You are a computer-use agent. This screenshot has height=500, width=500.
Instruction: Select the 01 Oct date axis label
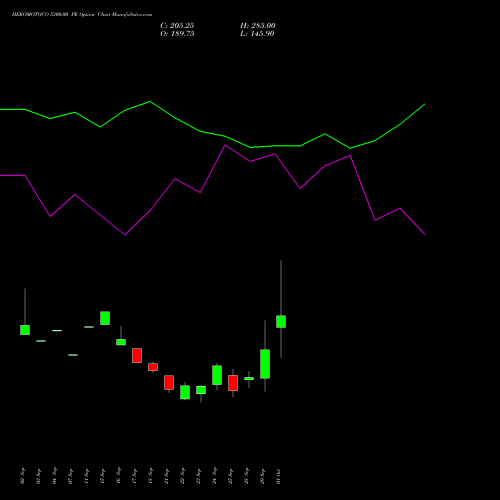tap(278, 476)
